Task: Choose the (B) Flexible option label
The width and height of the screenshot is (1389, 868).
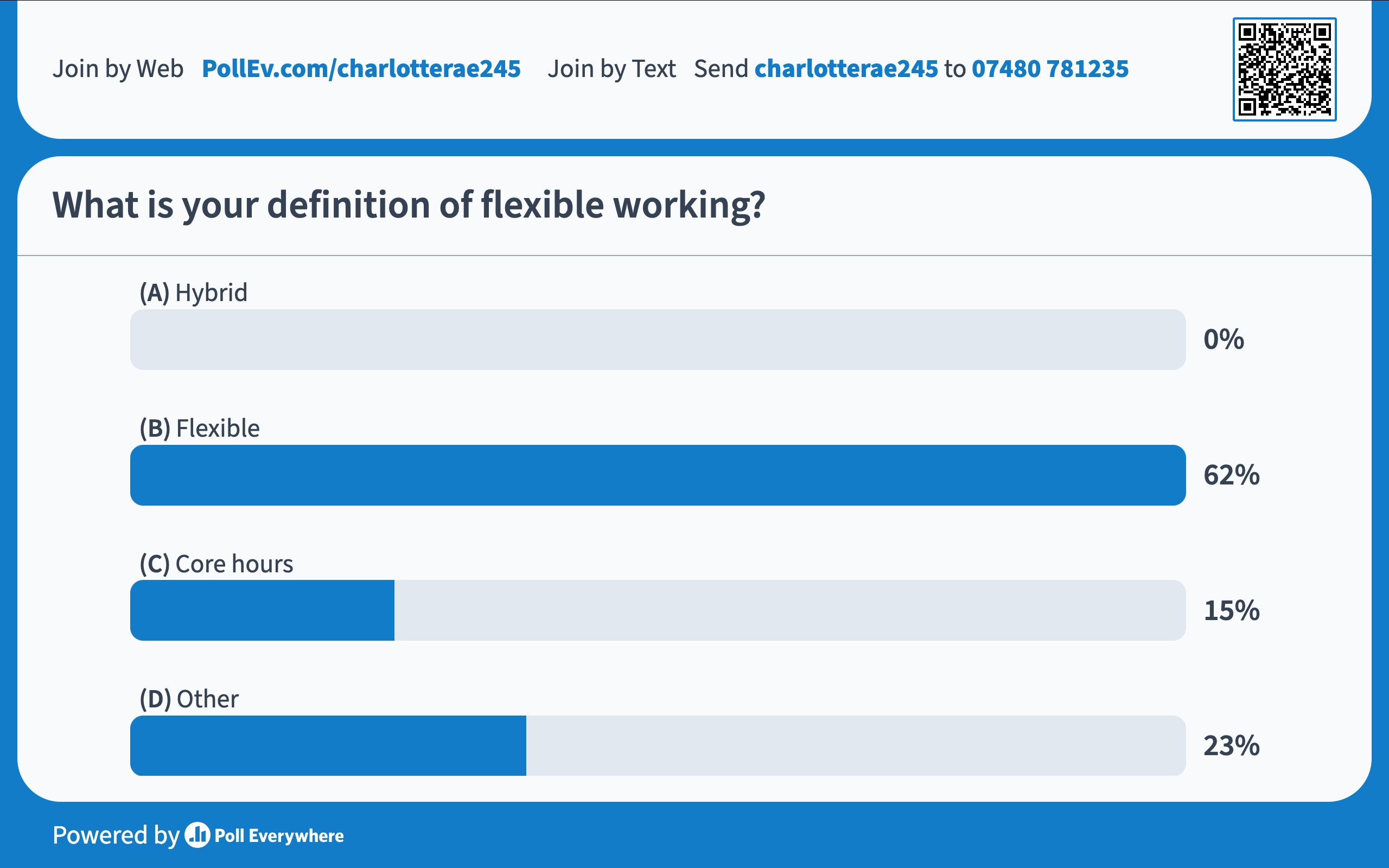Action: 199,428
